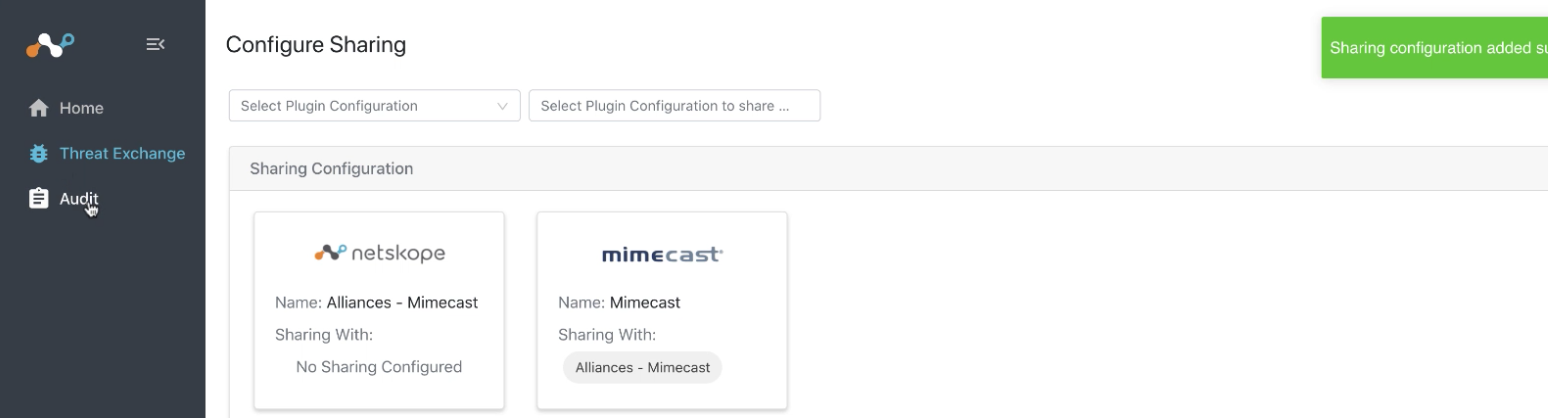This screenshot has width=1548, height=418.
Task: Open the Threat Exchange menu item
Action: point(122,154)
